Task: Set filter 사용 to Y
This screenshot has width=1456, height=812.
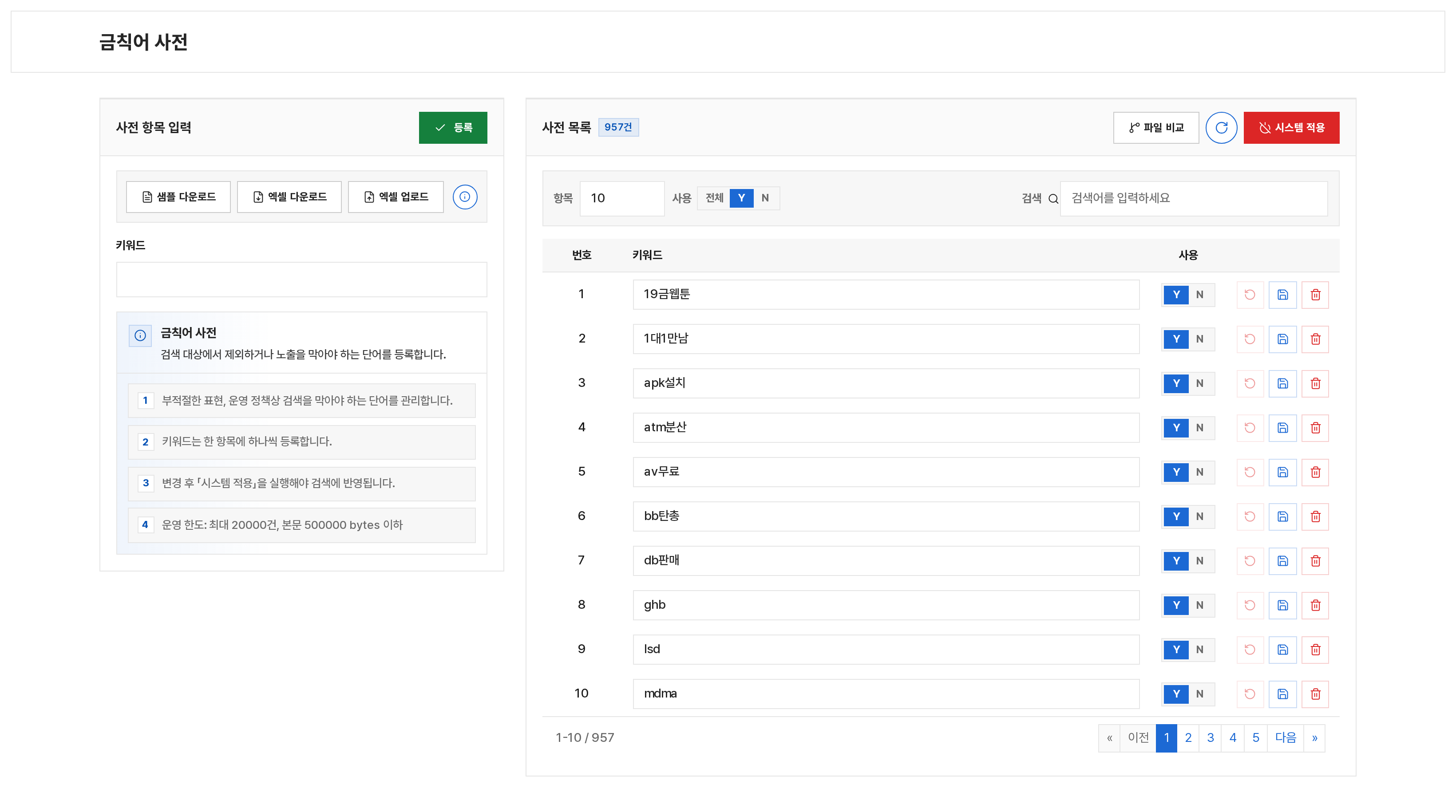Action: [741, 198]
